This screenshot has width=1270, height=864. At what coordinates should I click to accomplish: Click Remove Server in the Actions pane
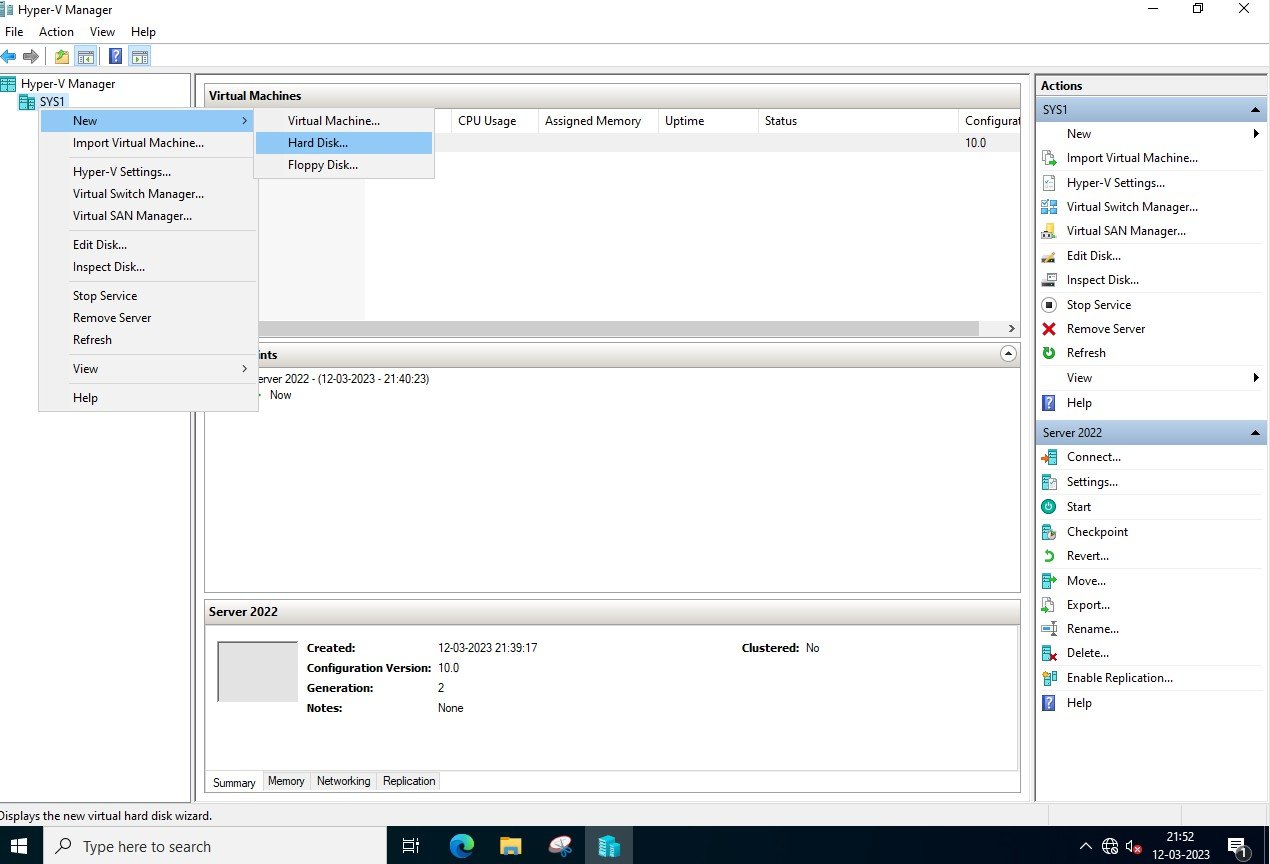click(x=1106, y=329)
